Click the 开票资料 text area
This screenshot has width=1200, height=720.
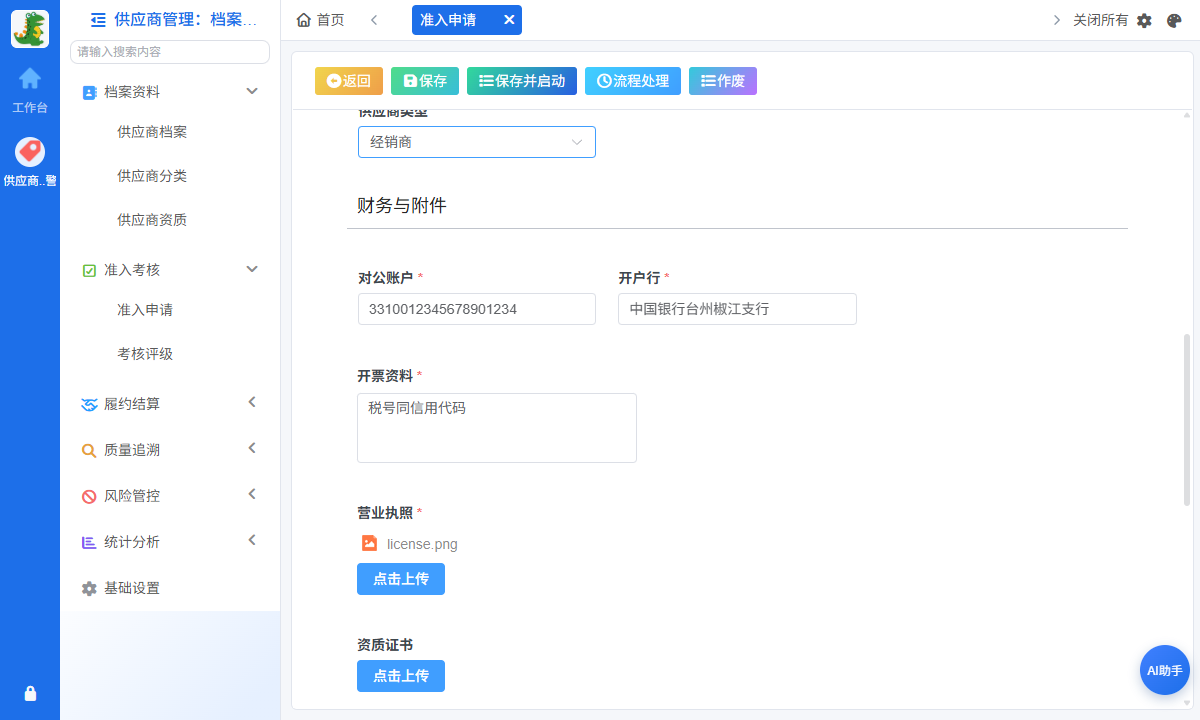[x=497, y=428]
